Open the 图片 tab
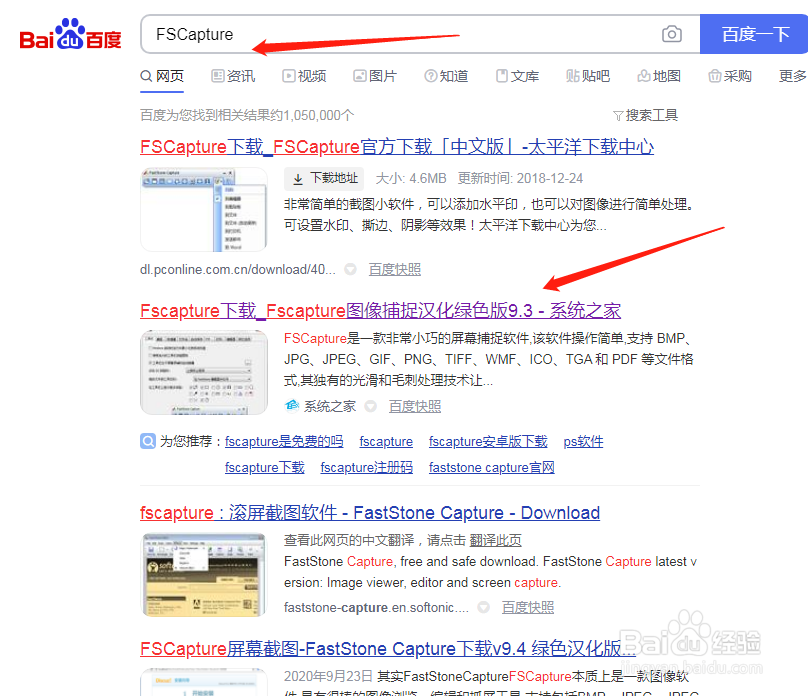This screenshot has height=696, width=808. pos(375,76)
